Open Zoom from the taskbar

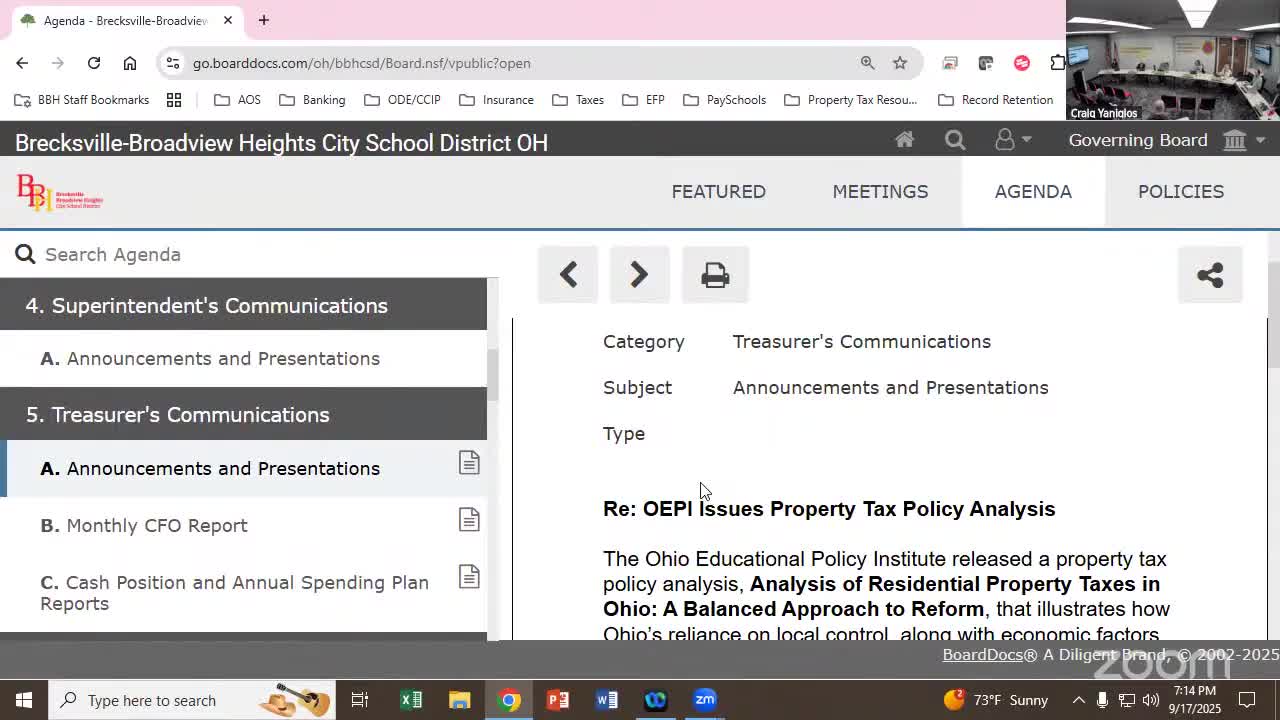coord(705,700)
